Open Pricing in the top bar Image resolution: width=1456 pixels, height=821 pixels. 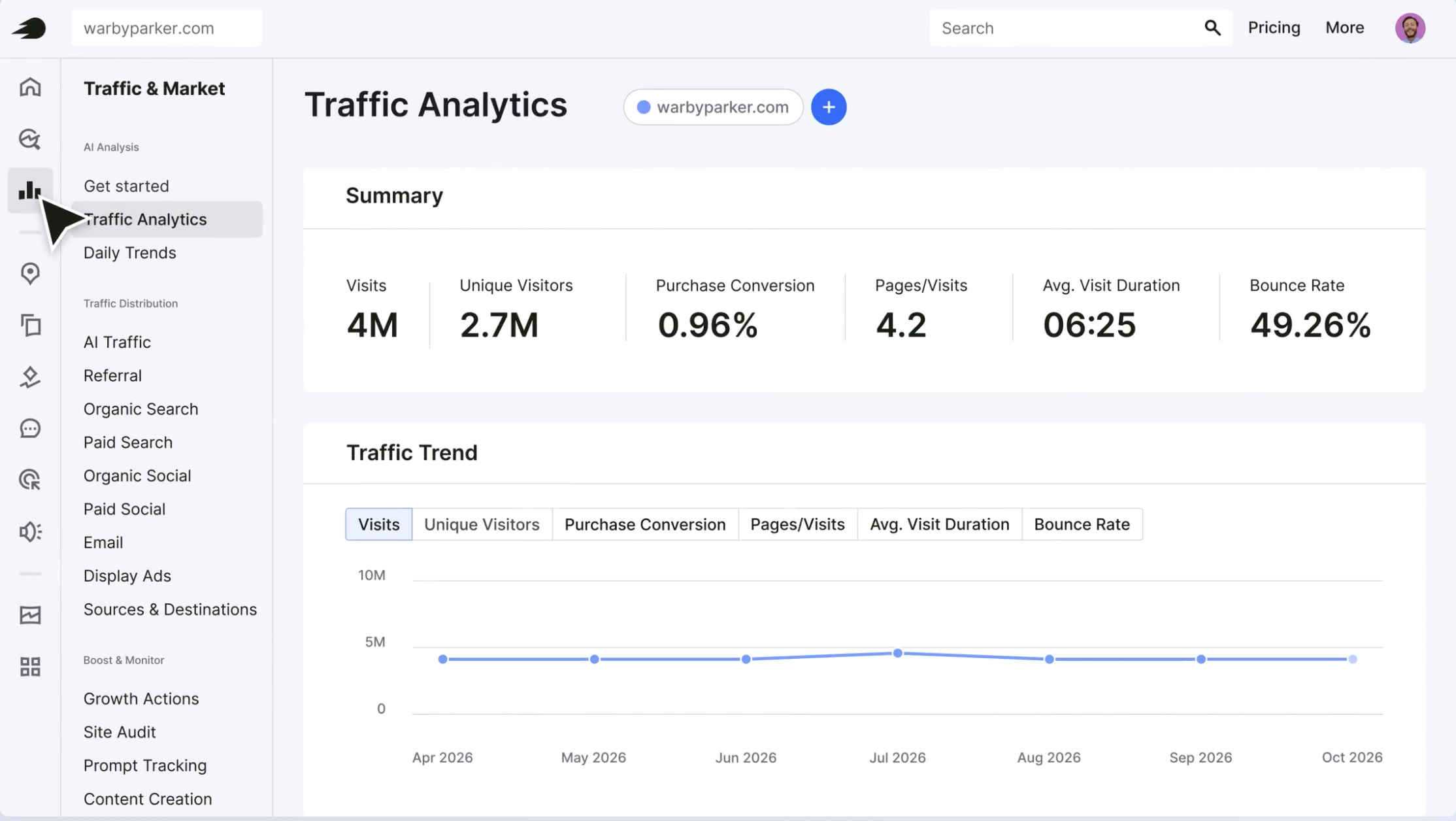tap(1274, 27)
